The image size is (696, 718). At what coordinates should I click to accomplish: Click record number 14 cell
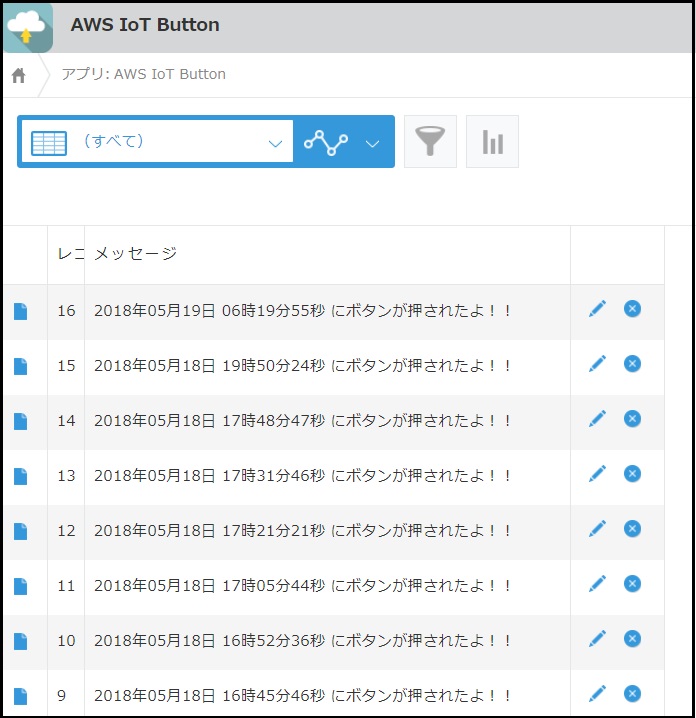pos(66,421)
